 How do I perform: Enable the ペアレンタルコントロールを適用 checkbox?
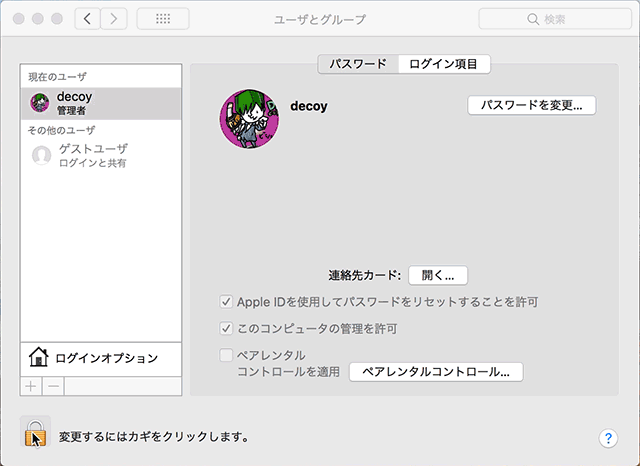226,355
